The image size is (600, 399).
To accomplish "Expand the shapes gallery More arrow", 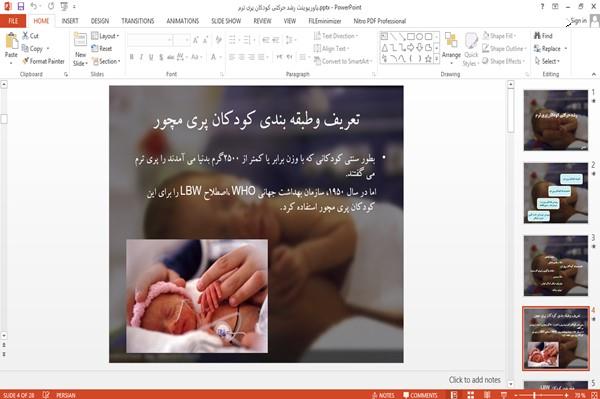I will coord(436,59).
